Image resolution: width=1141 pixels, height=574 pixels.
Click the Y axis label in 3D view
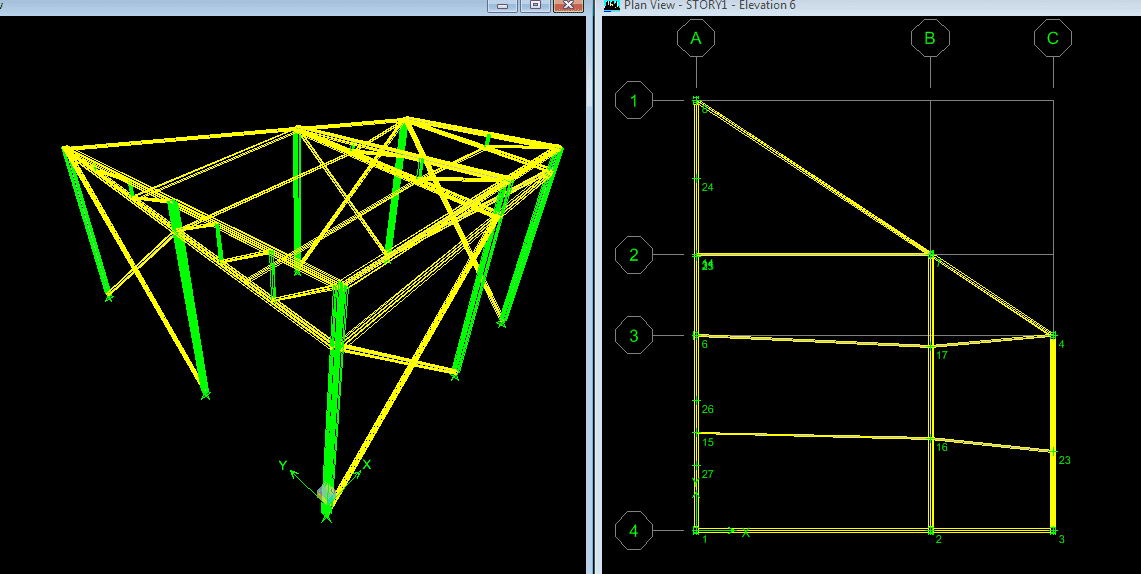pyautogui.click(x=283, y=466)
